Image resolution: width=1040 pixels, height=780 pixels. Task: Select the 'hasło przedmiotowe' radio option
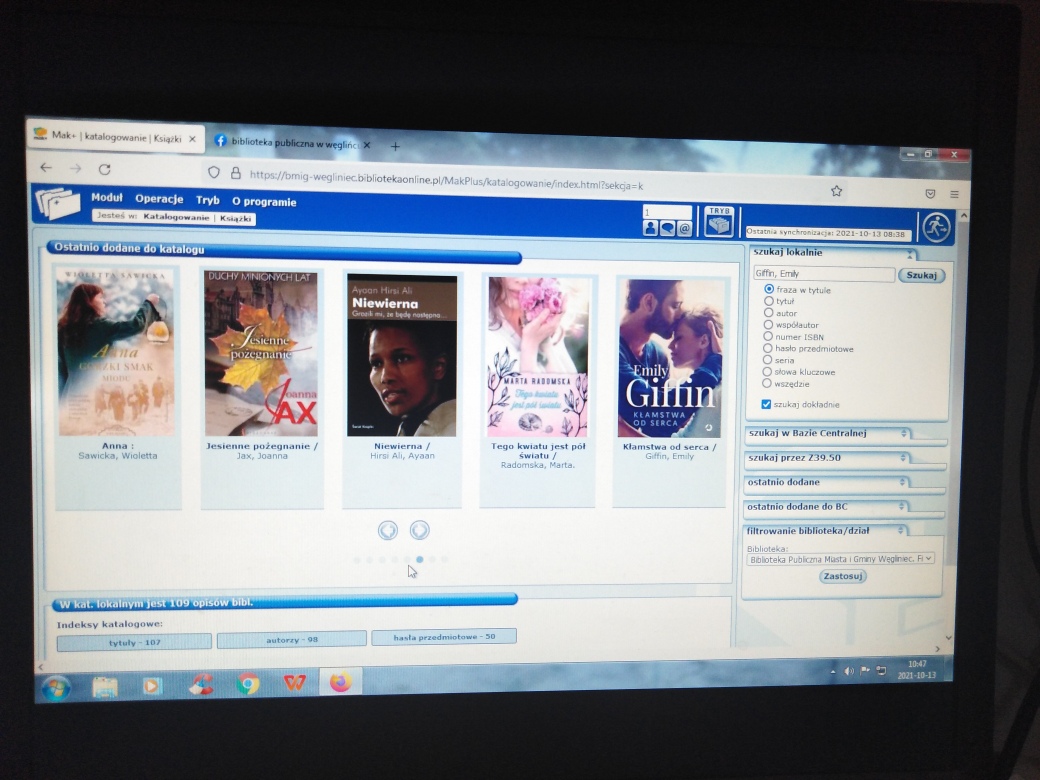(x=767, y=348)
